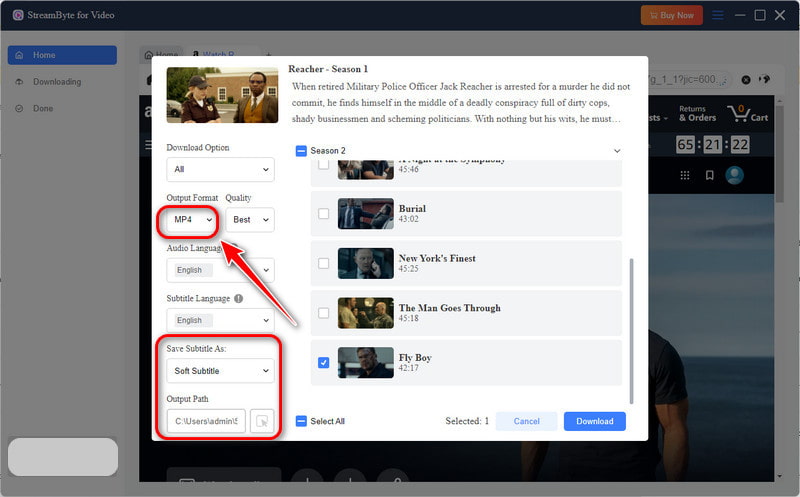Open the Quality dropdown set to Best
The width and height of the screenshot is (800, 497).
[x=250, y=220]
